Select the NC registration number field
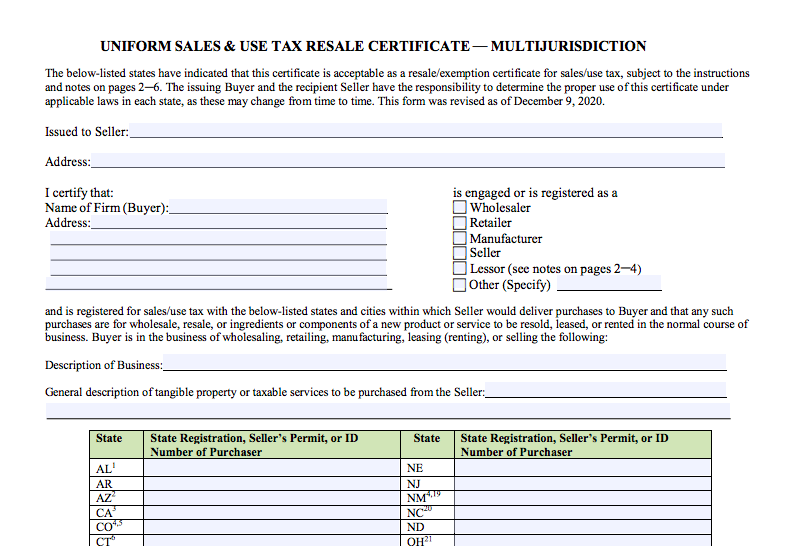 pyautogui.click(x=582, y=512)
